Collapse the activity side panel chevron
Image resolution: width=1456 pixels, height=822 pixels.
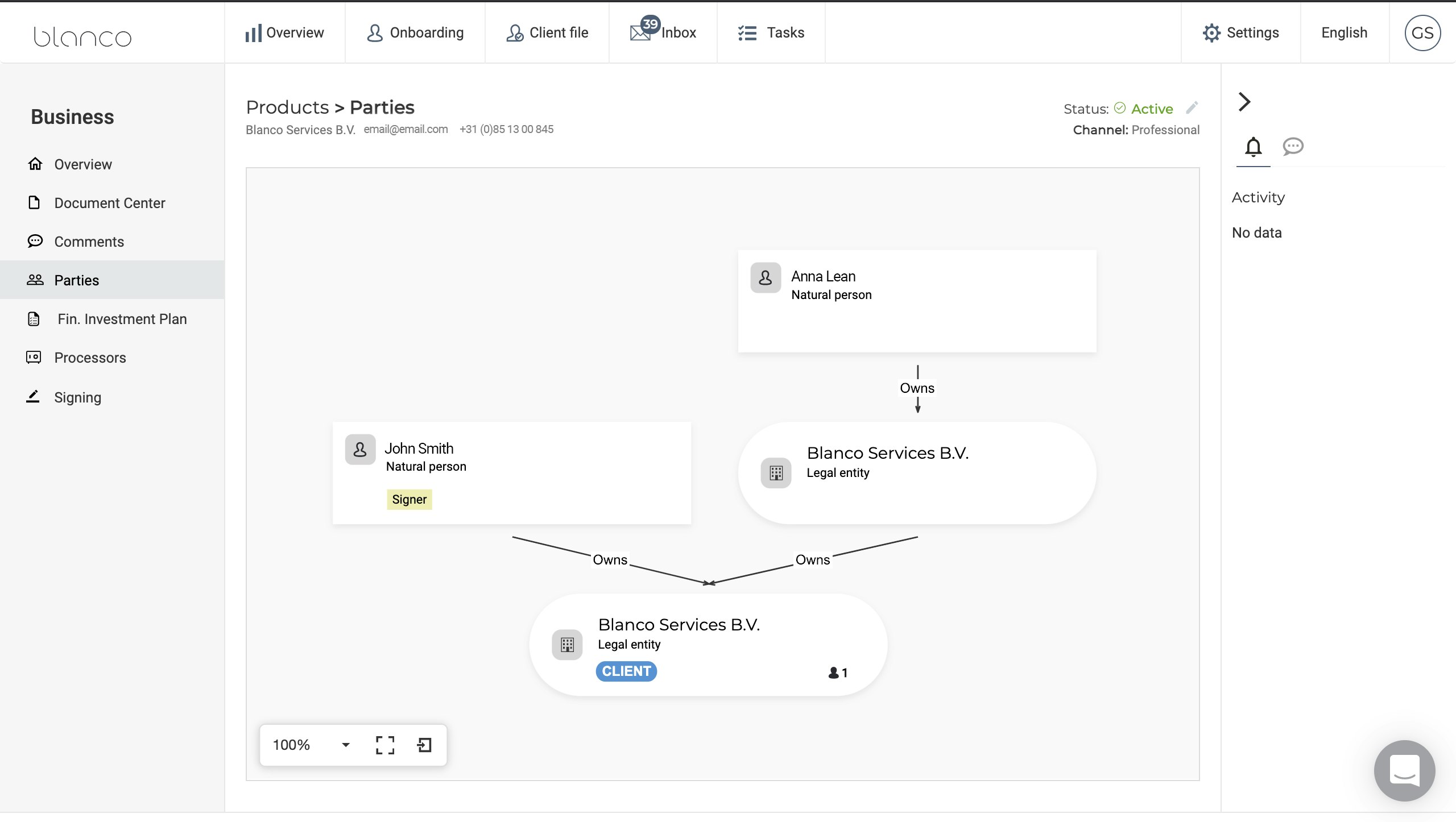pyautogui.click(x=1244, y=102)
